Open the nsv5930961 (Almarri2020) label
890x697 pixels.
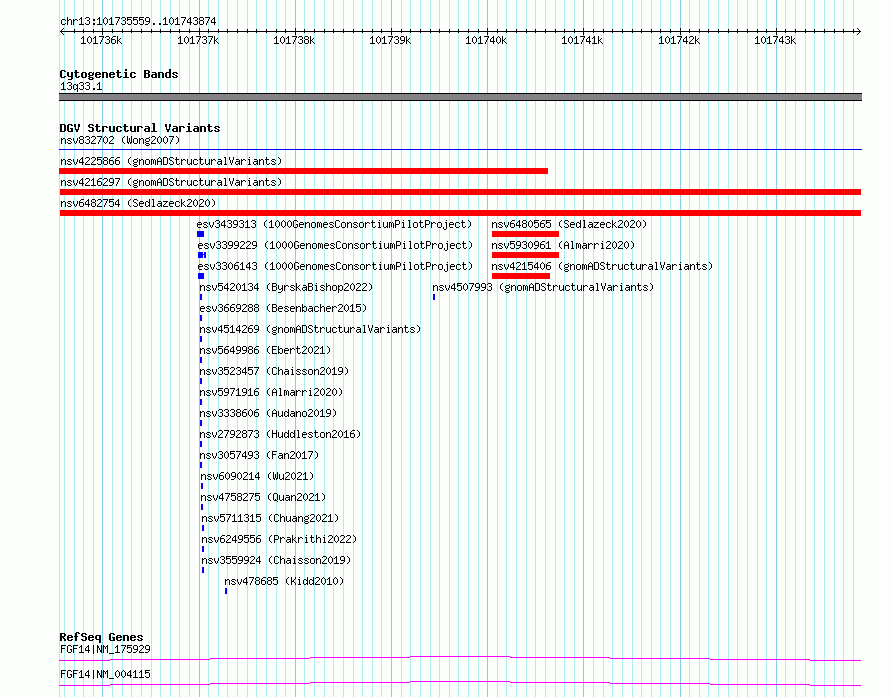pos(563,245)
